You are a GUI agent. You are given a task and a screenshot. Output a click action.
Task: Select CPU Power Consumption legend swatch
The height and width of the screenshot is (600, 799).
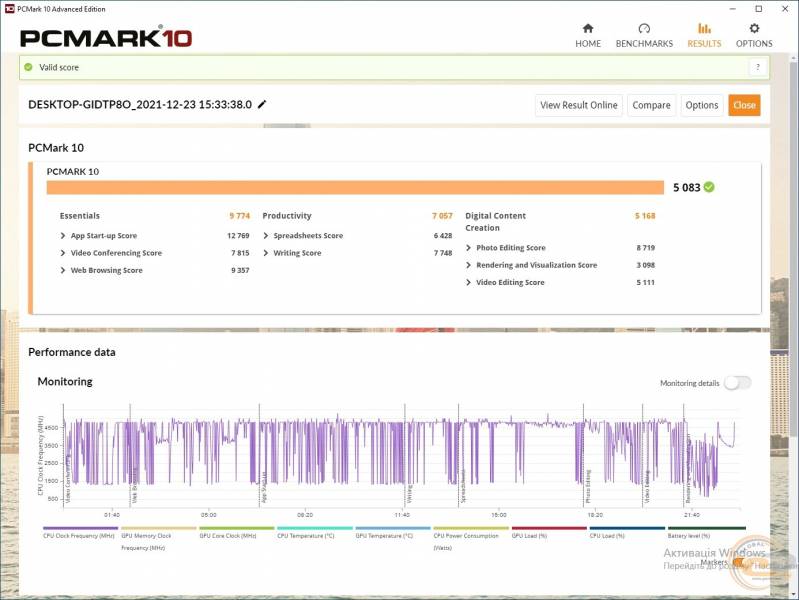click(471, 528)
